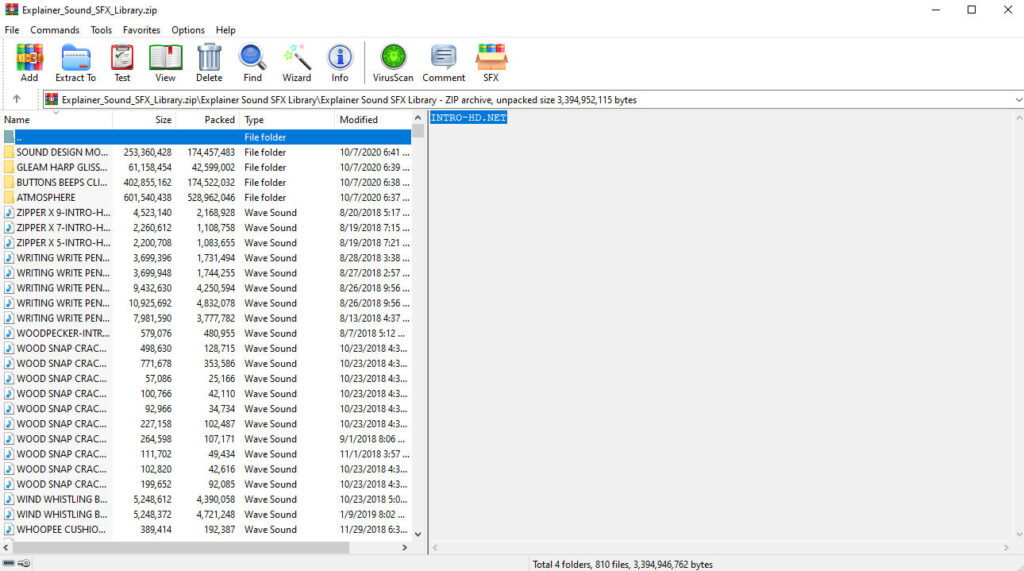Sort file list by the Packed column

208,120
